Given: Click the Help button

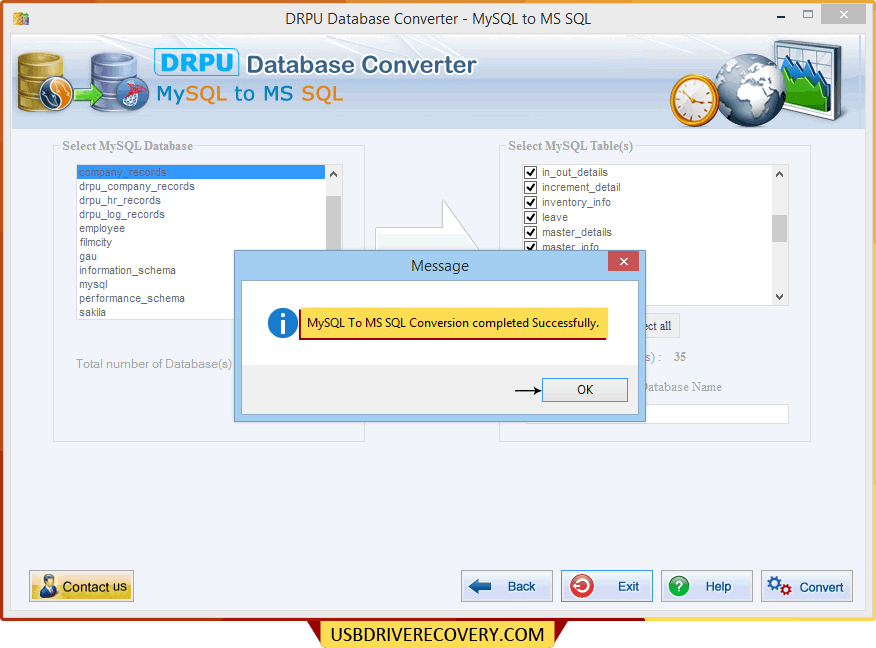Looking at the screenshot, I should click(707, 586).
